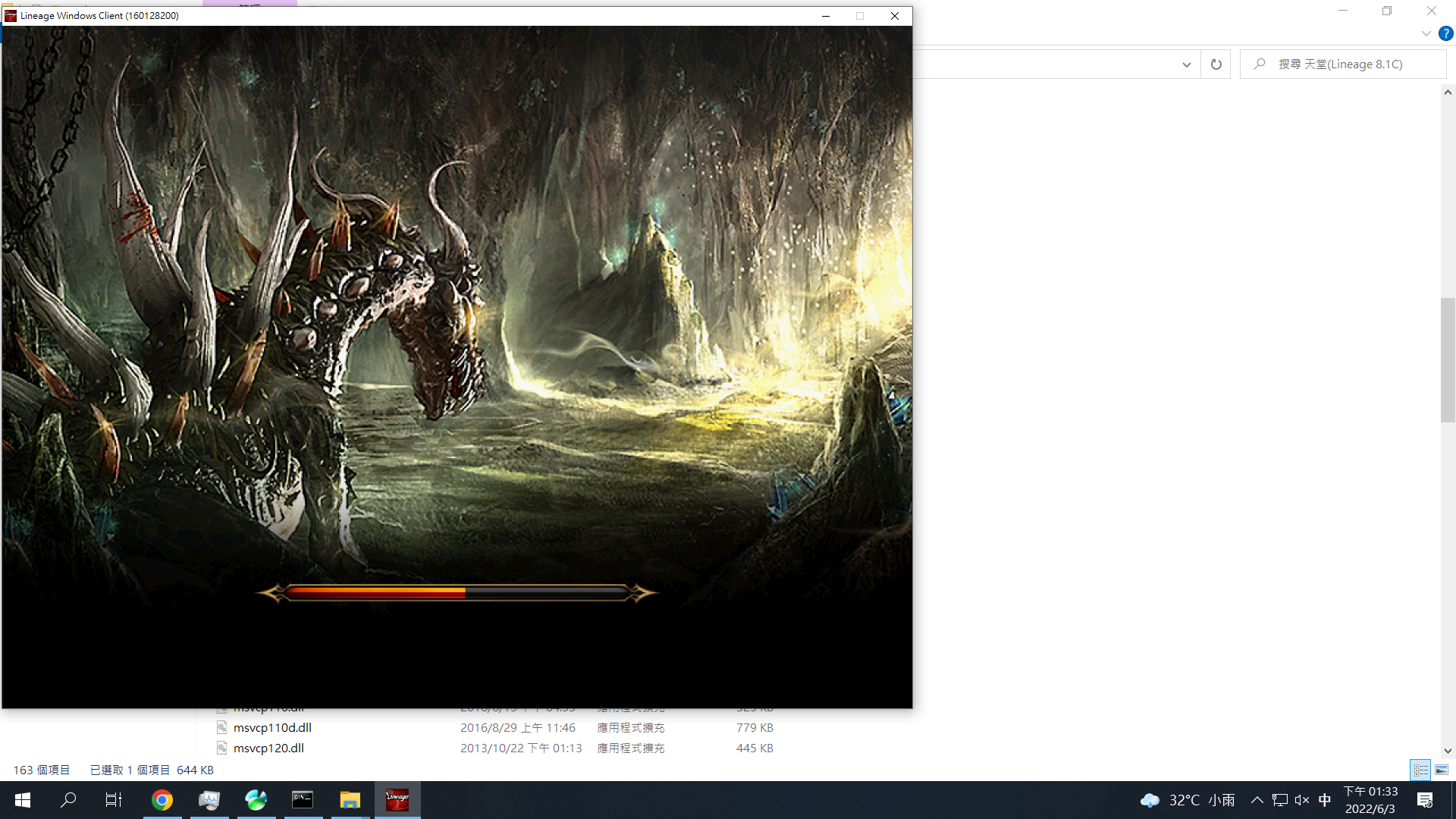Viewport: 1456px width, 819px height.
Task: Switch the 中 input method indicator
Action: coord(1325,800)
